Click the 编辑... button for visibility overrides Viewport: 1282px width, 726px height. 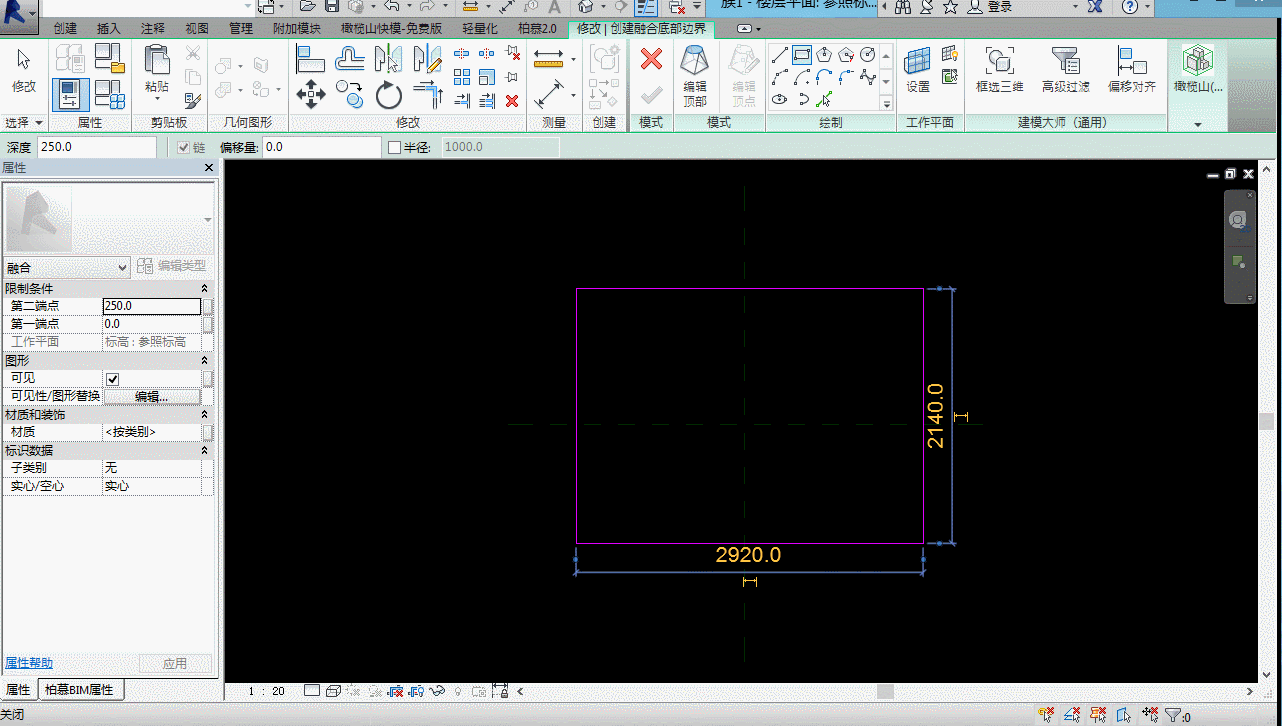click(151, 396)
